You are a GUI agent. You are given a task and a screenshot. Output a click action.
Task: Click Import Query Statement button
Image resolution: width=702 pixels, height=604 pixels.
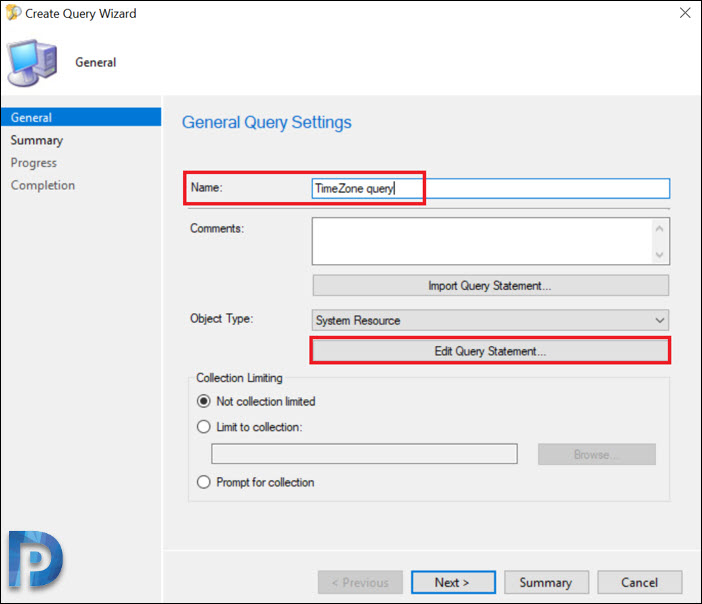(491, 286)
